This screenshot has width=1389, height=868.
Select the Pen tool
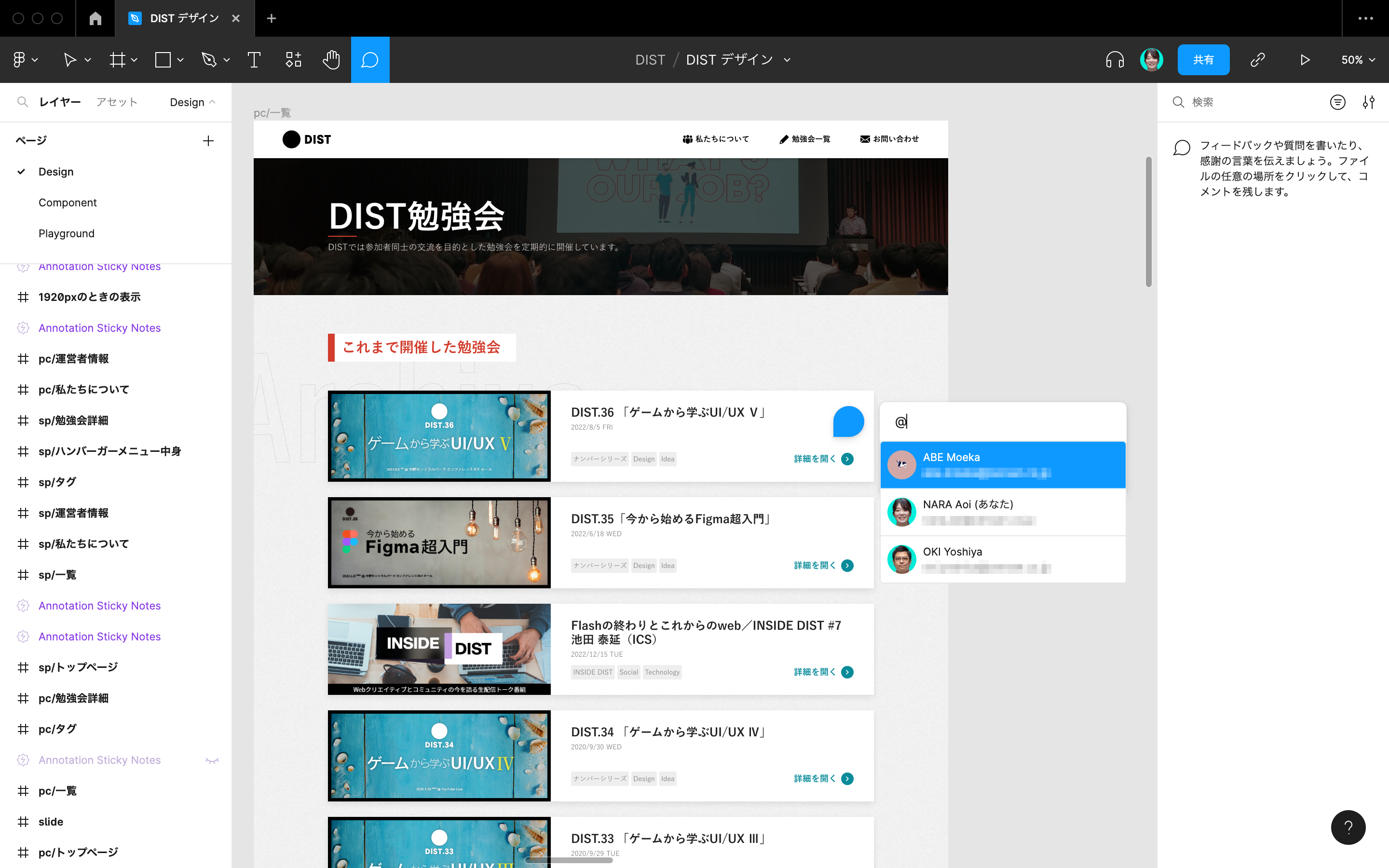(209, 60)
